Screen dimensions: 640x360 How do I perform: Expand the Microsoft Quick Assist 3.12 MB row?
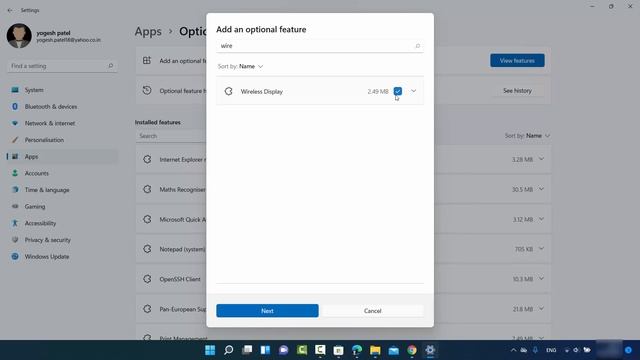[541, 219]
